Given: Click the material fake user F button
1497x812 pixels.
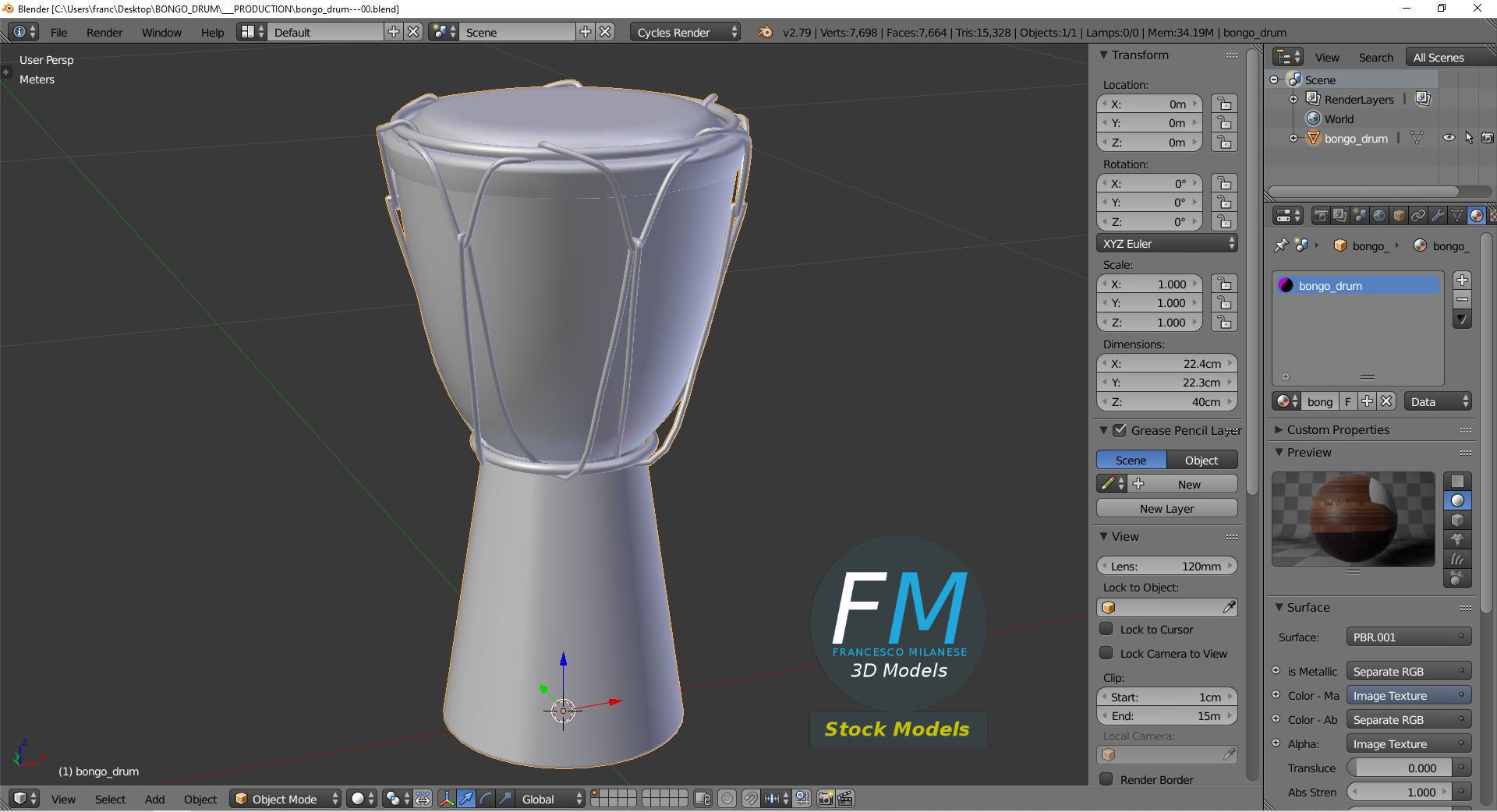Looking at the screenshot, I should point(1348,401).
